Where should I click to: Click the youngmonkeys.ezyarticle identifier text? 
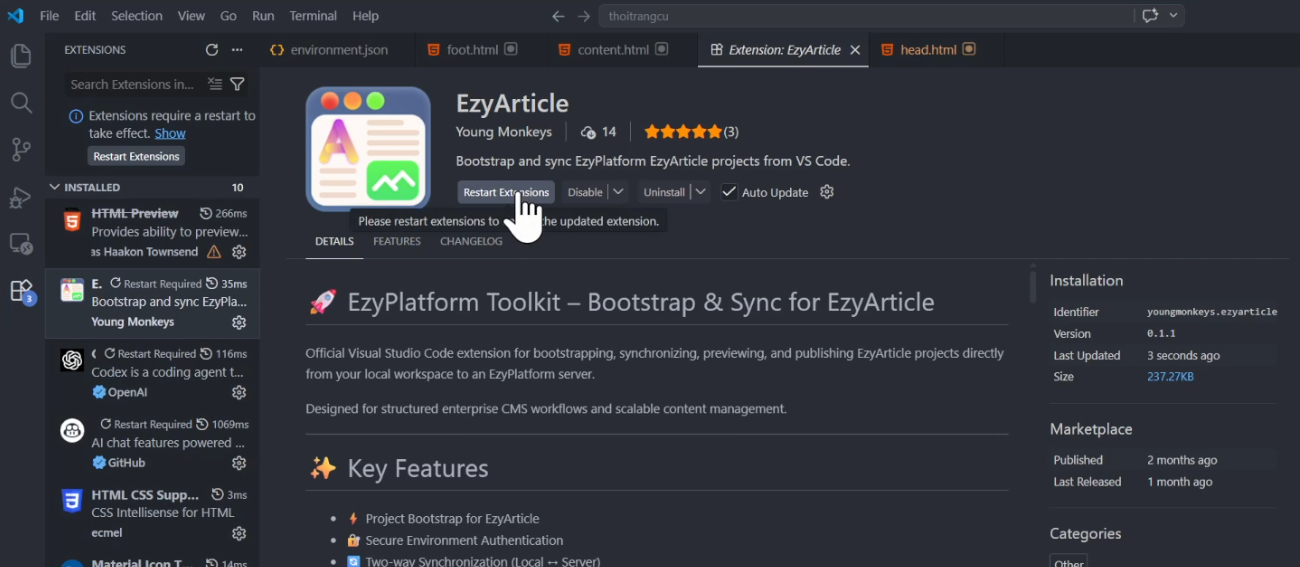[x=1212, y=312]
